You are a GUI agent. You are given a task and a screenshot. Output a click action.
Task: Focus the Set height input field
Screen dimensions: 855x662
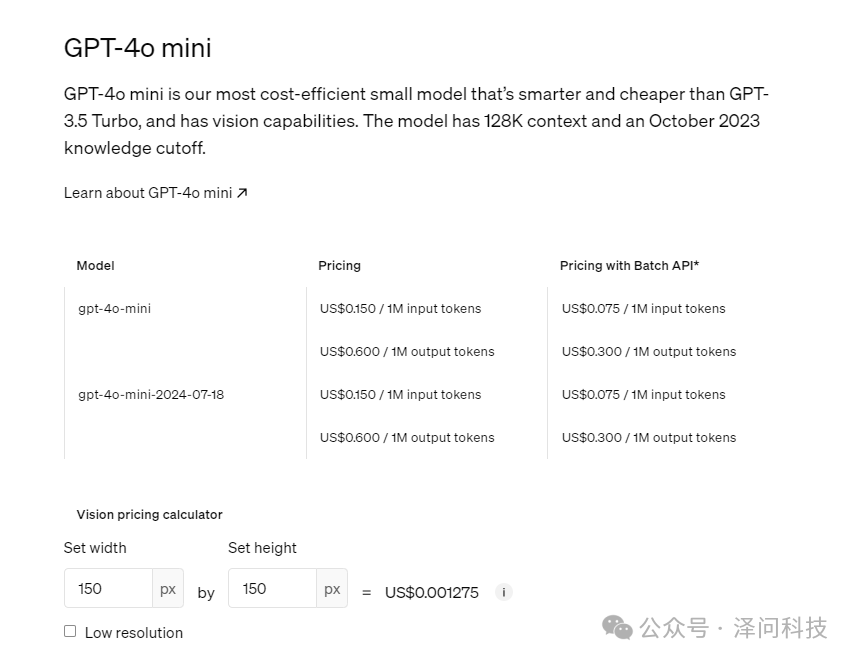pyautogui.click(x=272, y=589)
